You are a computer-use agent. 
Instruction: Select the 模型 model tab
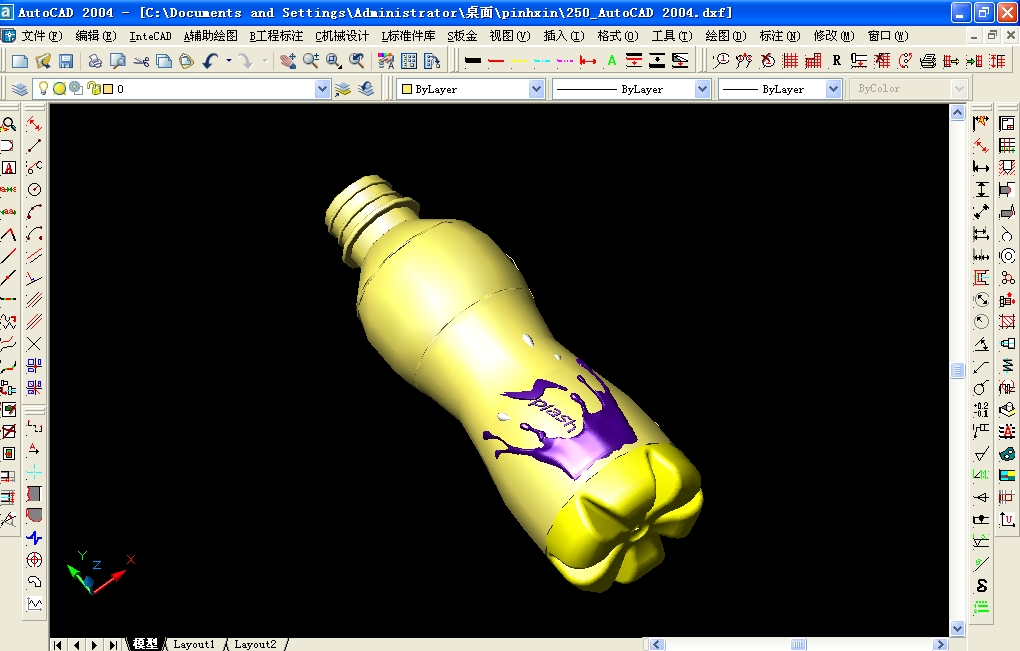tap(146, 644)
